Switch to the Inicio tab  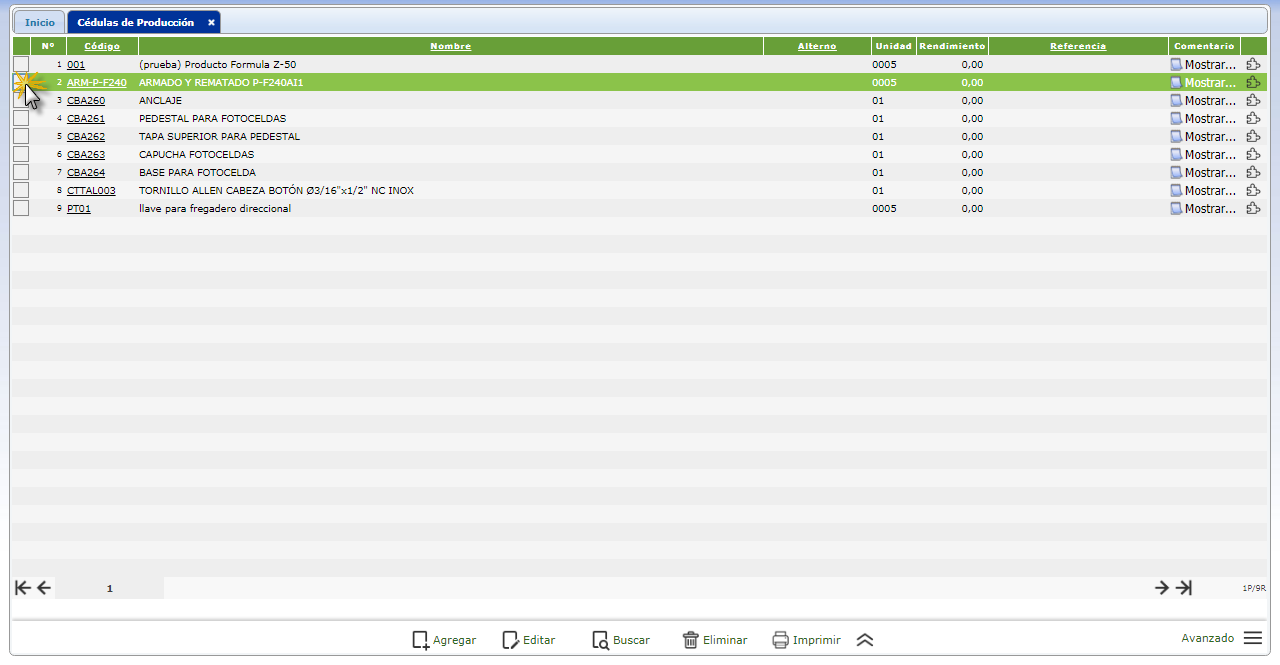point(40,22)
